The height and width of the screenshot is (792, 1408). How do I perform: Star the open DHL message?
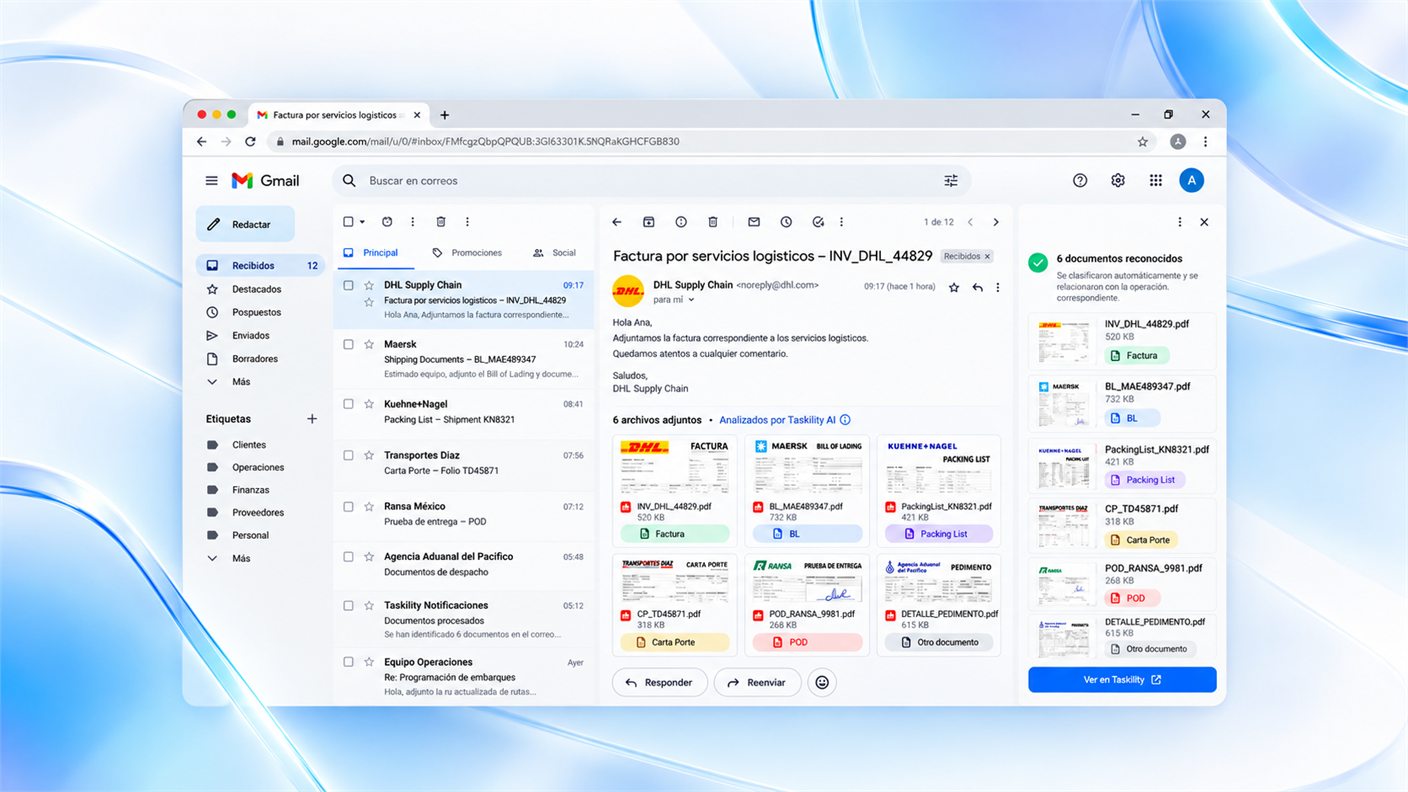[x=954, y=287]
